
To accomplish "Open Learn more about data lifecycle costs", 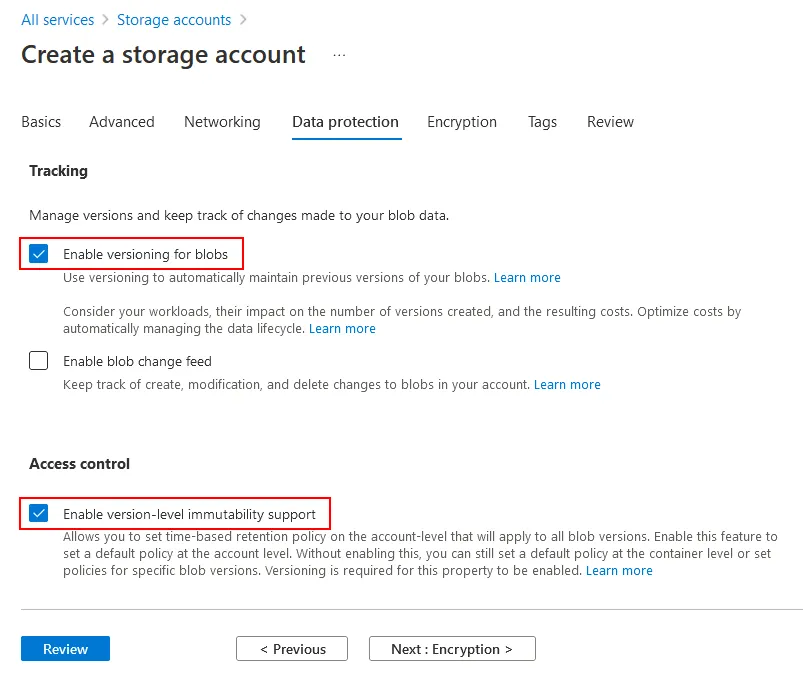I will (342, 328).
